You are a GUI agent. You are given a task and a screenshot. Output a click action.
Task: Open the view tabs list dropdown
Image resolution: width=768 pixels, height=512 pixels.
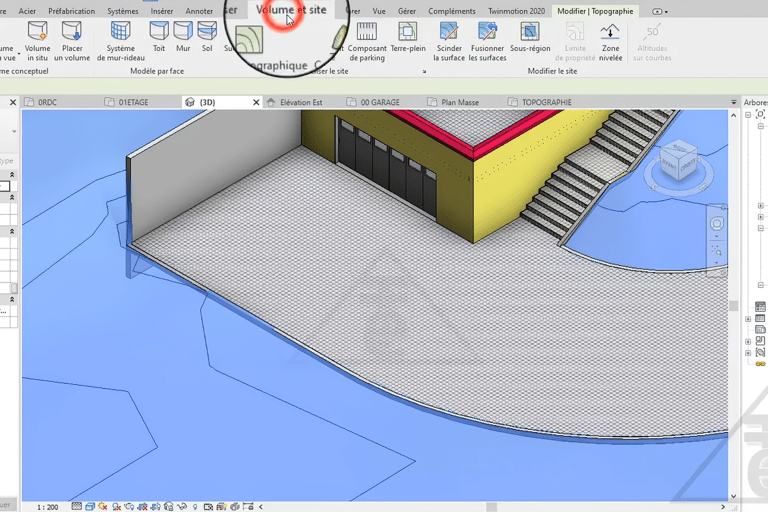734,102
